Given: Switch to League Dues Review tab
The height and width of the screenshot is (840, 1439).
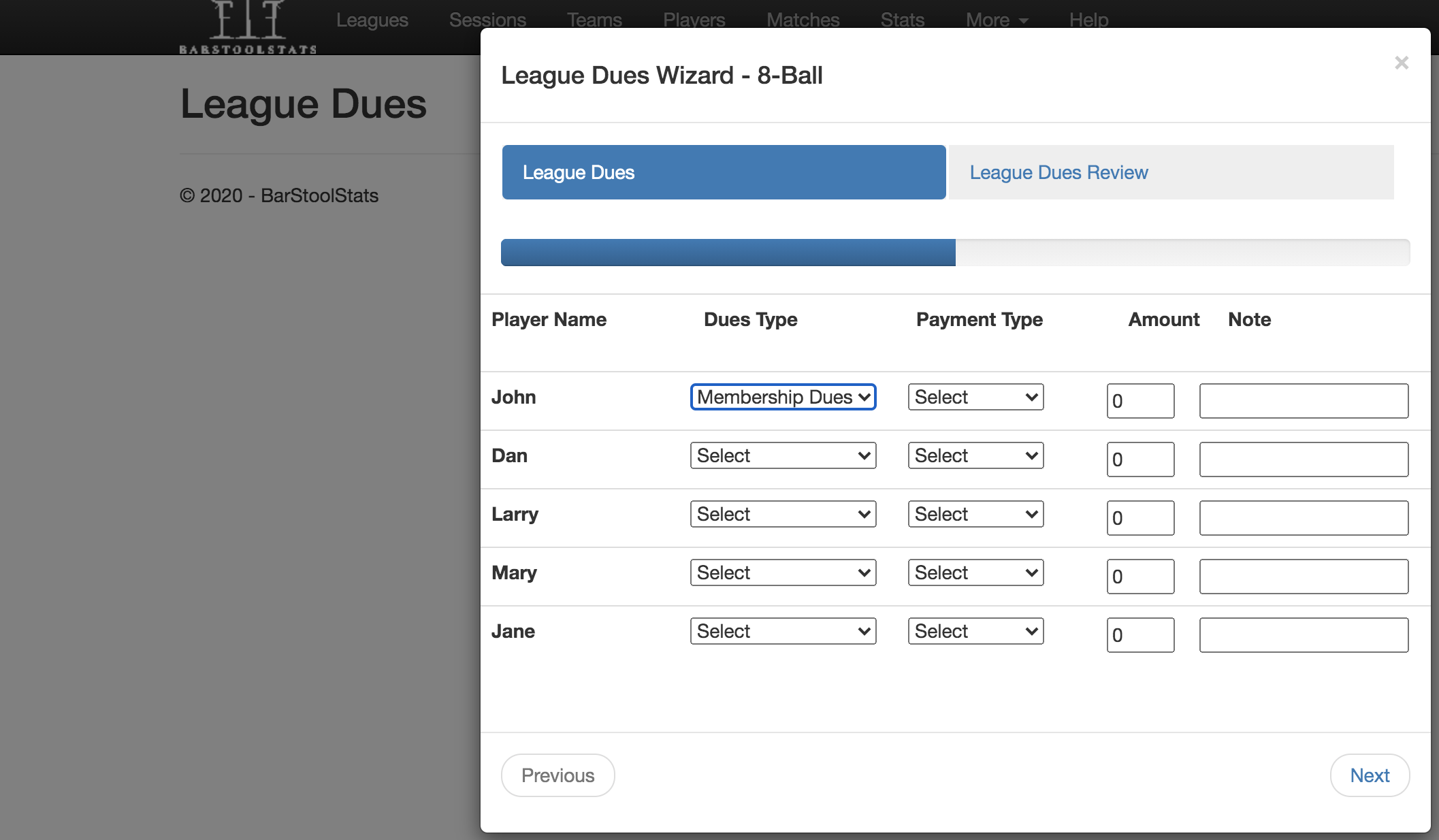Looking at the screenshot, I should pos(1171,172).
